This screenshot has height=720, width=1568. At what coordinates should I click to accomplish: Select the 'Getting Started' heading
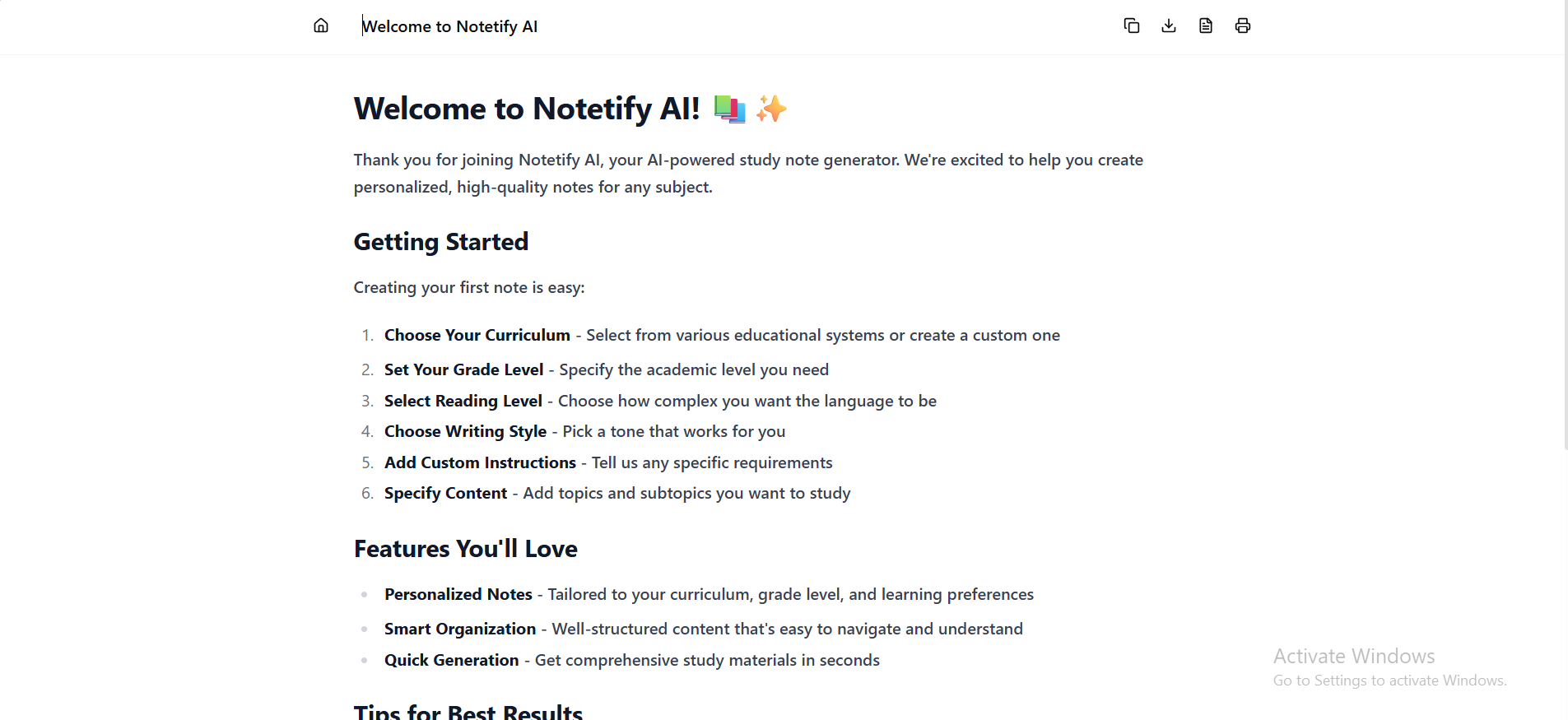point(441,241)
